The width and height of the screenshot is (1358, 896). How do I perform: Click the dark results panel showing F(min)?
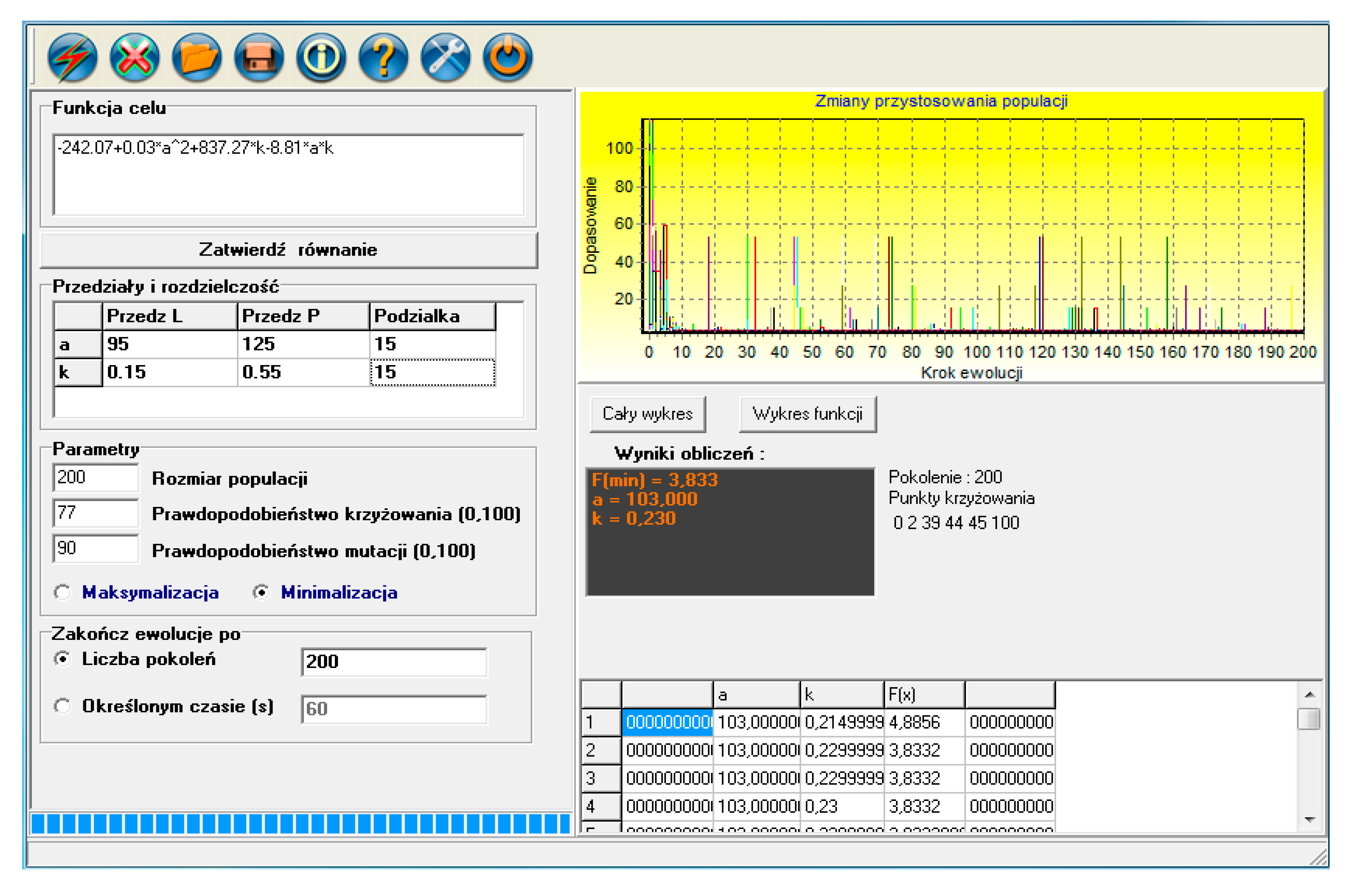click(731, 533)
